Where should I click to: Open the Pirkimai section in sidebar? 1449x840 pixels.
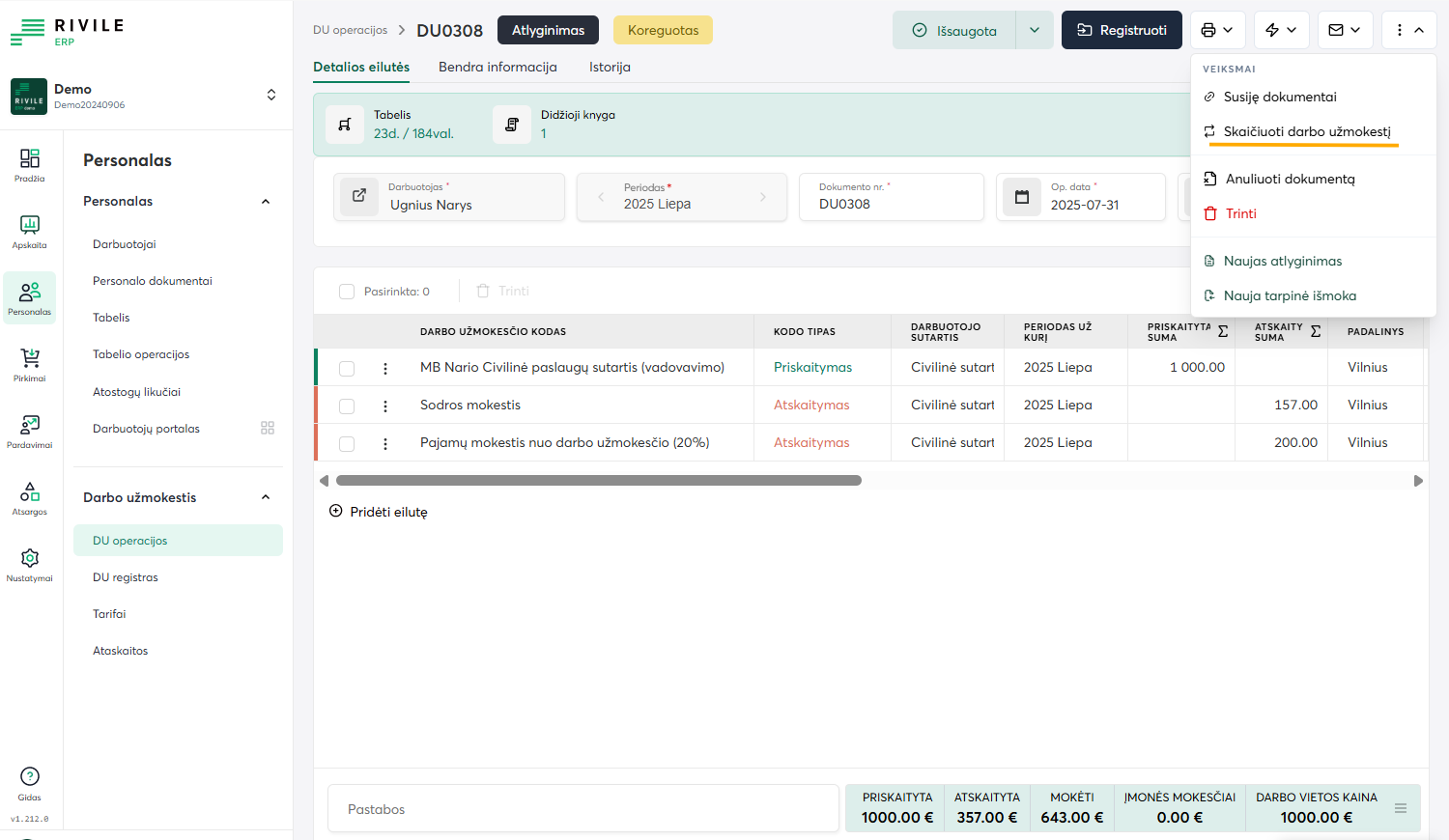coord(30,364)
